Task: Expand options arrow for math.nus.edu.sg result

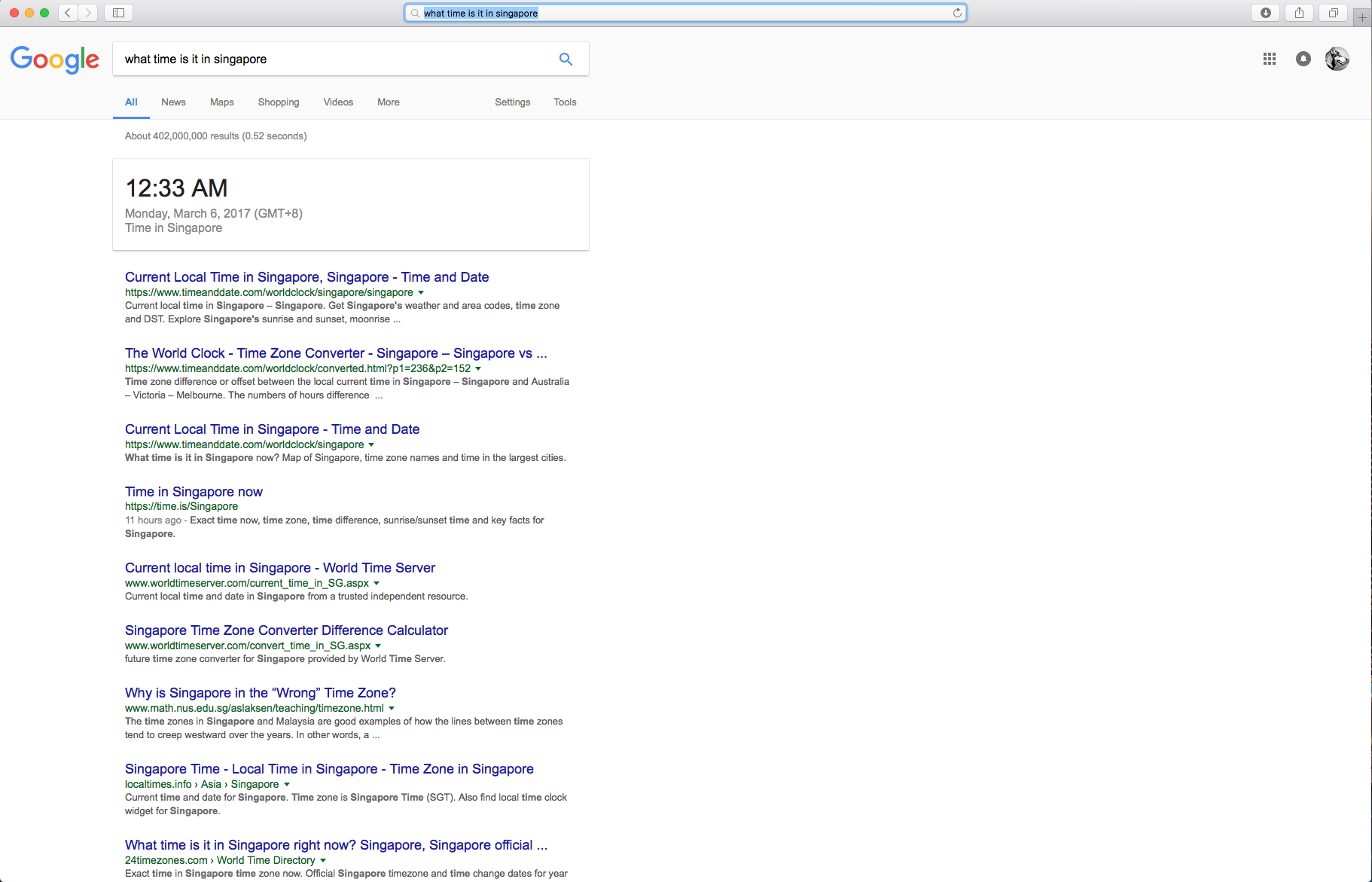Action: click(x=392, y=708)
